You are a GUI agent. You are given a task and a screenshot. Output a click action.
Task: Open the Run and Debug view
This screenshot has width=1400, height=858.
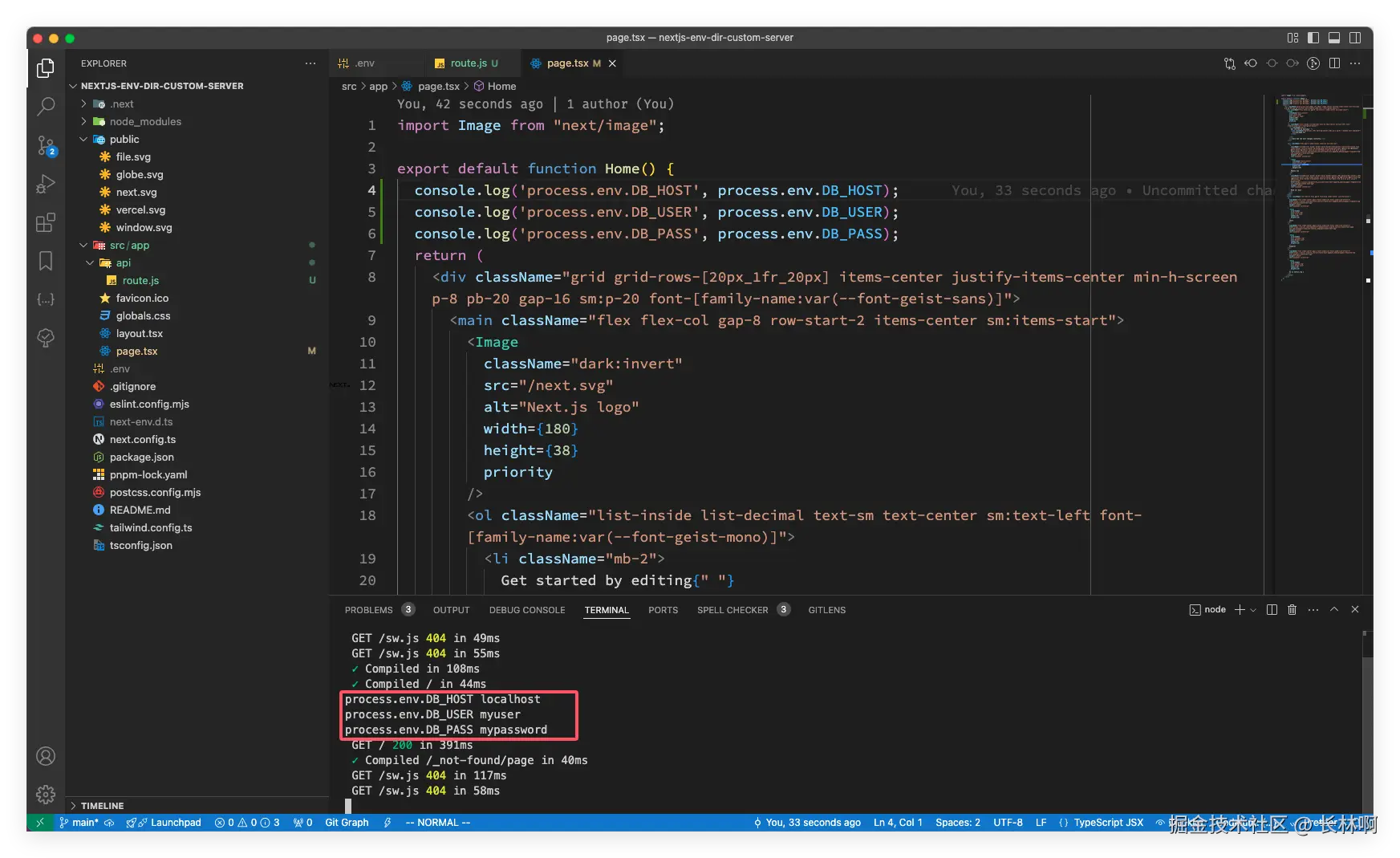pyautogui.click(x=46, y=184)
